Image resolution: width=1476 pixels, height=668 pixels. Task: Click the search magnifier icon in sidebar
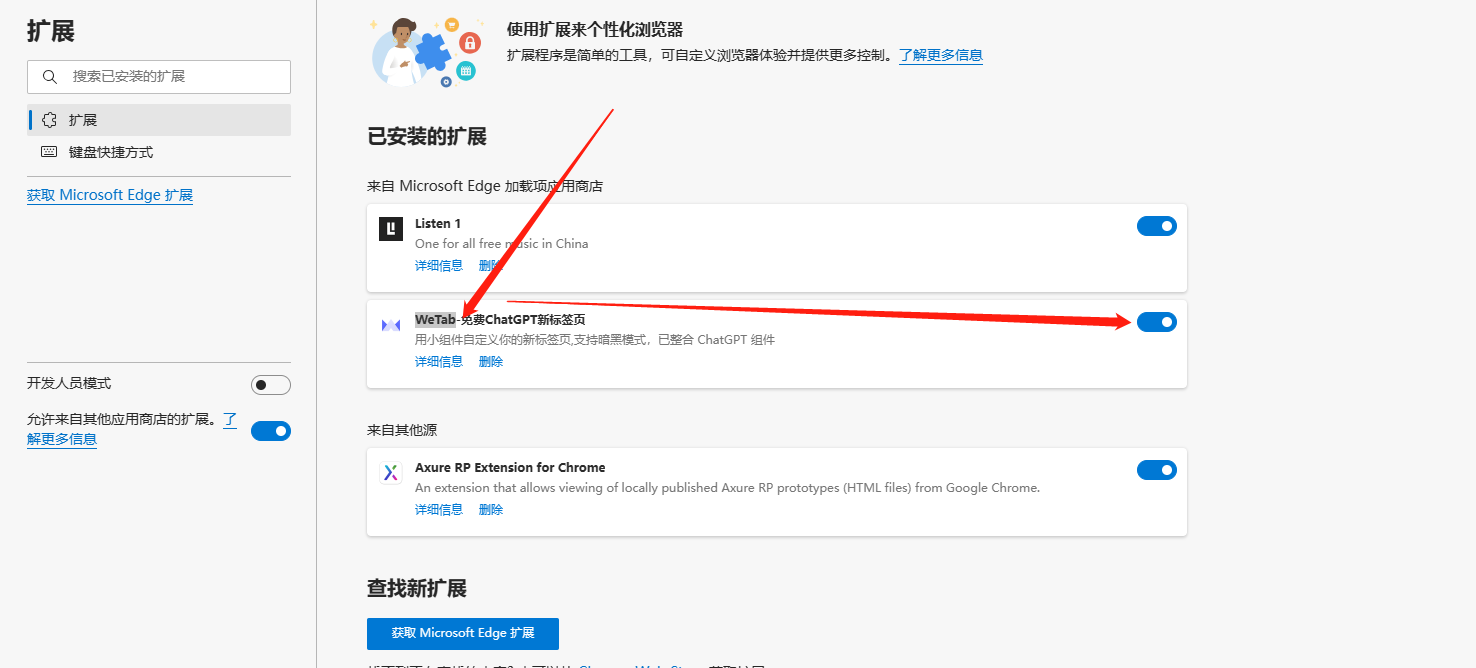point(50,77)
